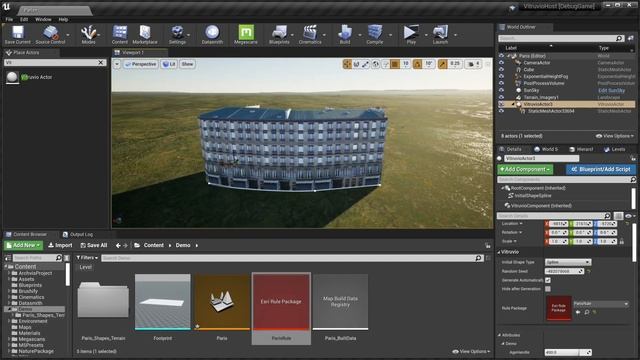Collapse the Attributes section
The height and width of the screenshot is (360, 640).
pos(499,335)
